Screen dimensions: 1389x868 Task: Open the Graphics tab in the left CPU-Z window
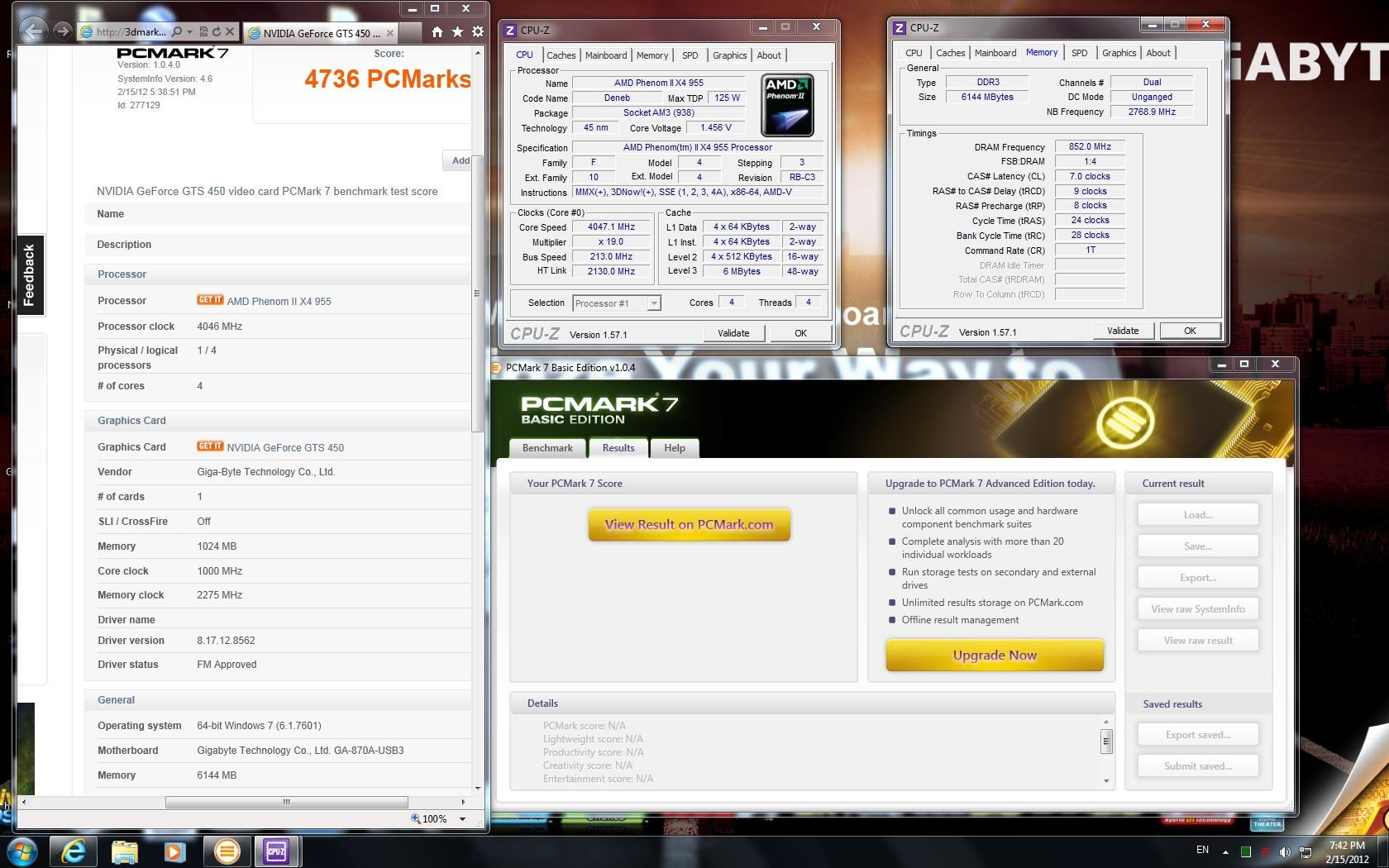point(730,55)
